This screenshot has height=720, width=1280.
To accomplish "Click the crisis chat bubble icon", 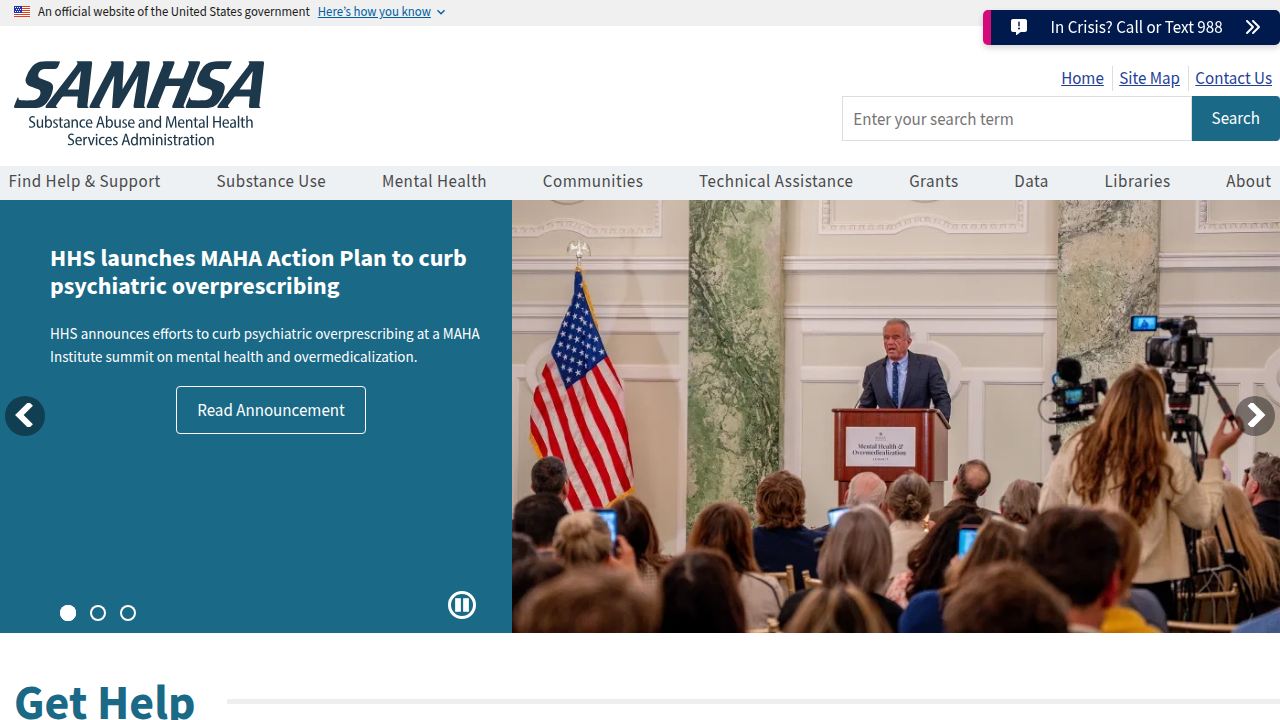I will click(1019, 27).
